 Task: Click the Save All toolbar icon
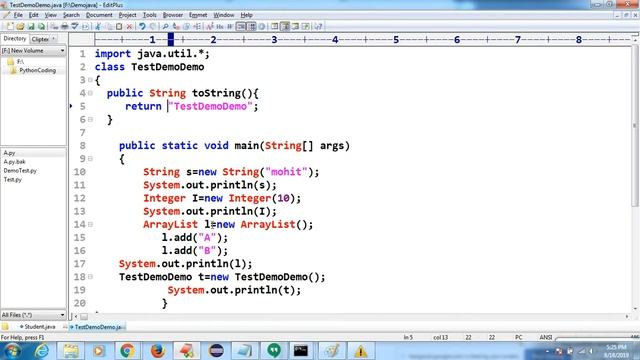tap(41, 27)
